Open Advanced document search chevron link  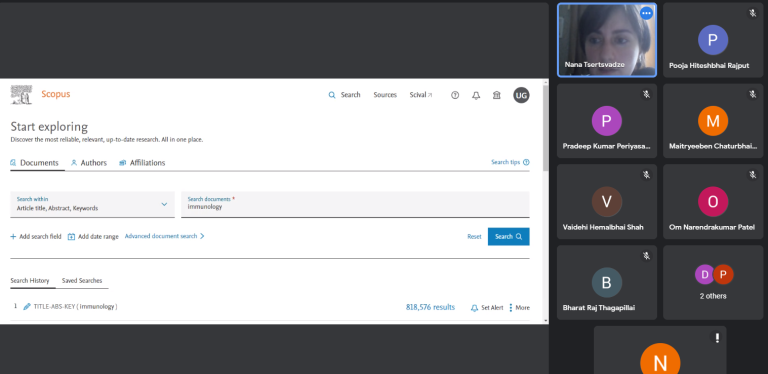tap(165, 236)
